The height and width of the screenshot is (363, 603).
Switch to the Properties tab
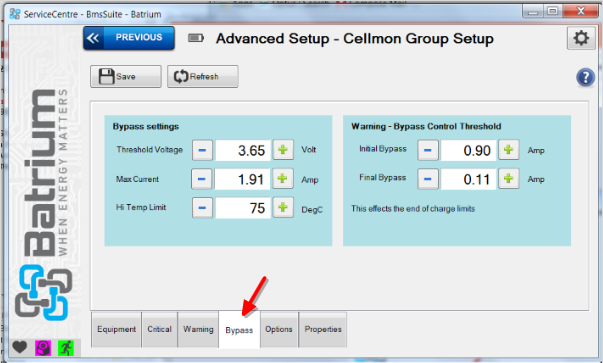[x=323, y=330]
